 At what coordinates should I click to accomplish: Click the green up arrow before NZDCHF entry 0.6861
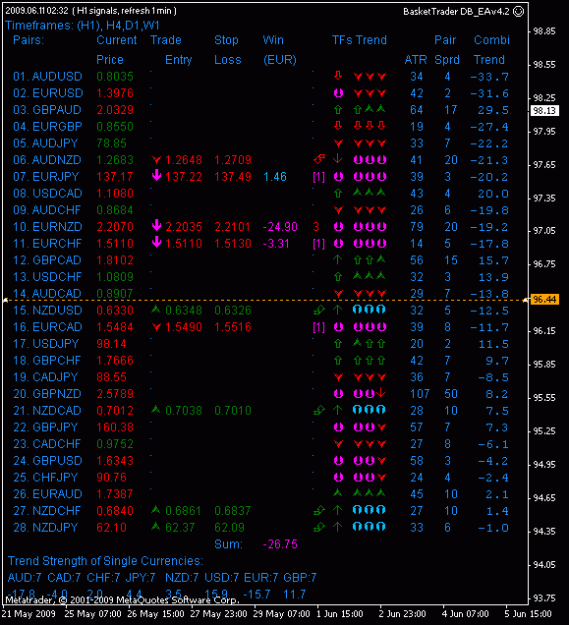156,509
